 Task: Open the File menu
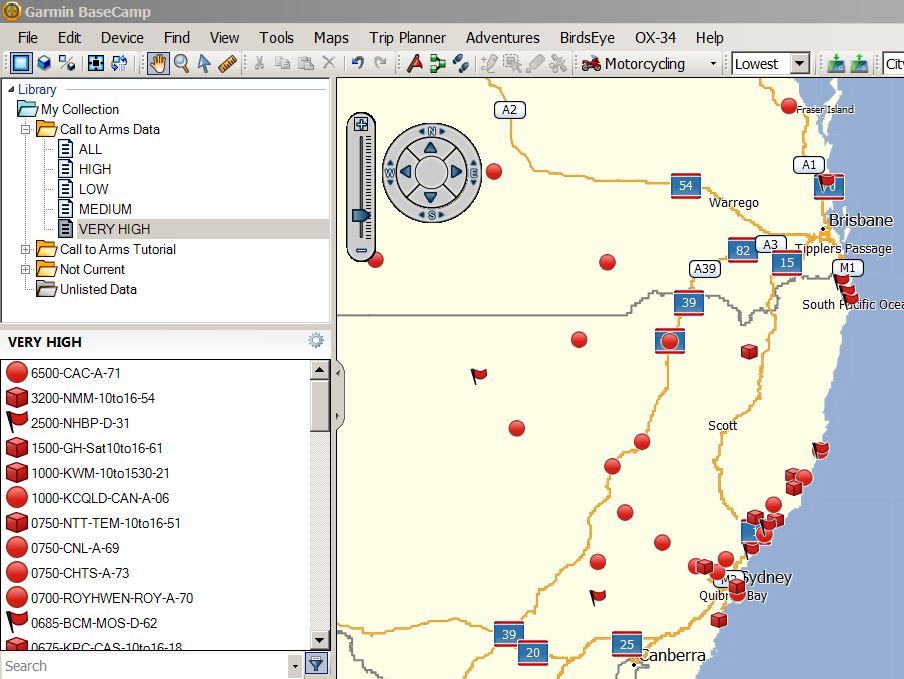[28, 37]
